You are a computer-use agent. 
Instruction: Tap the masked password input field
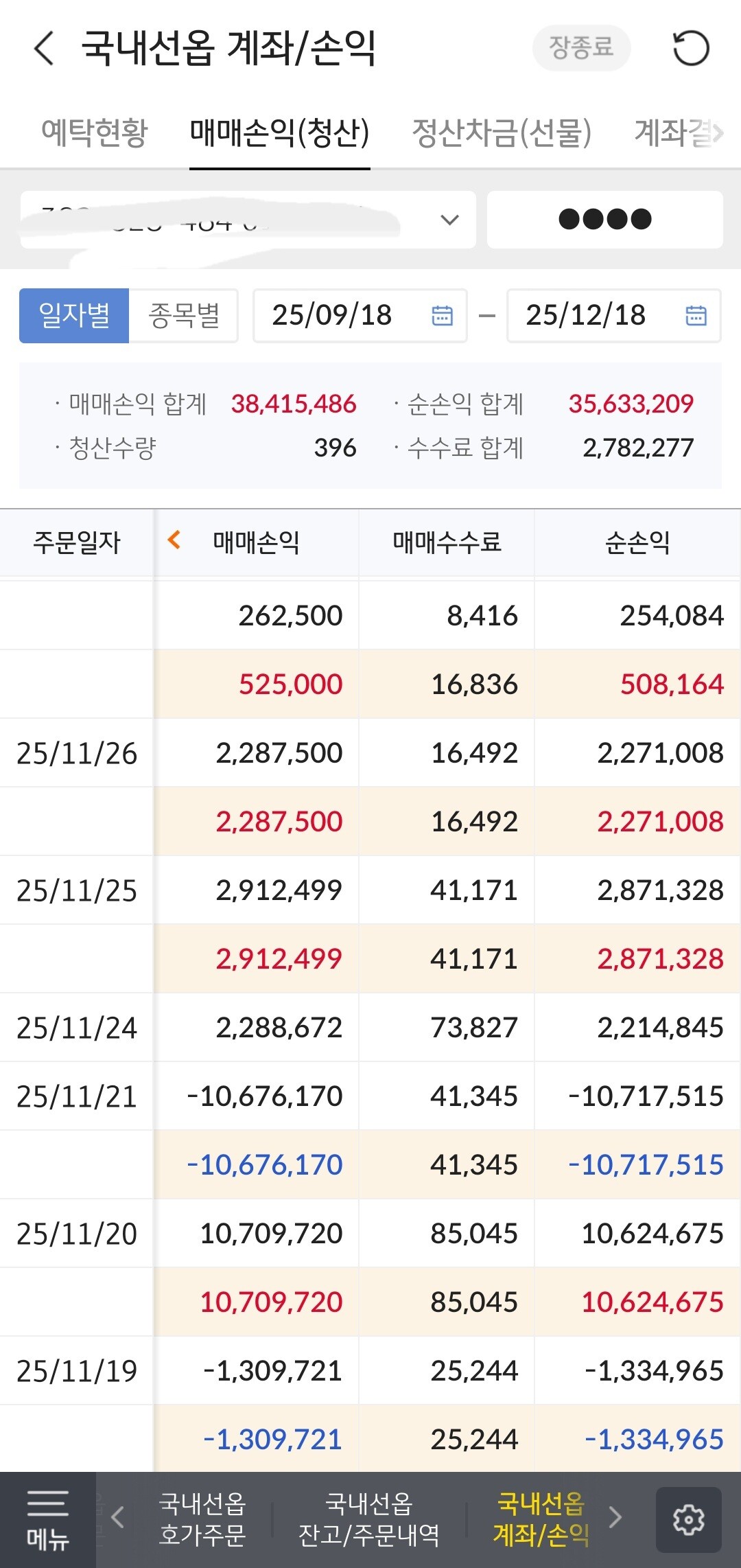point(604,220)
